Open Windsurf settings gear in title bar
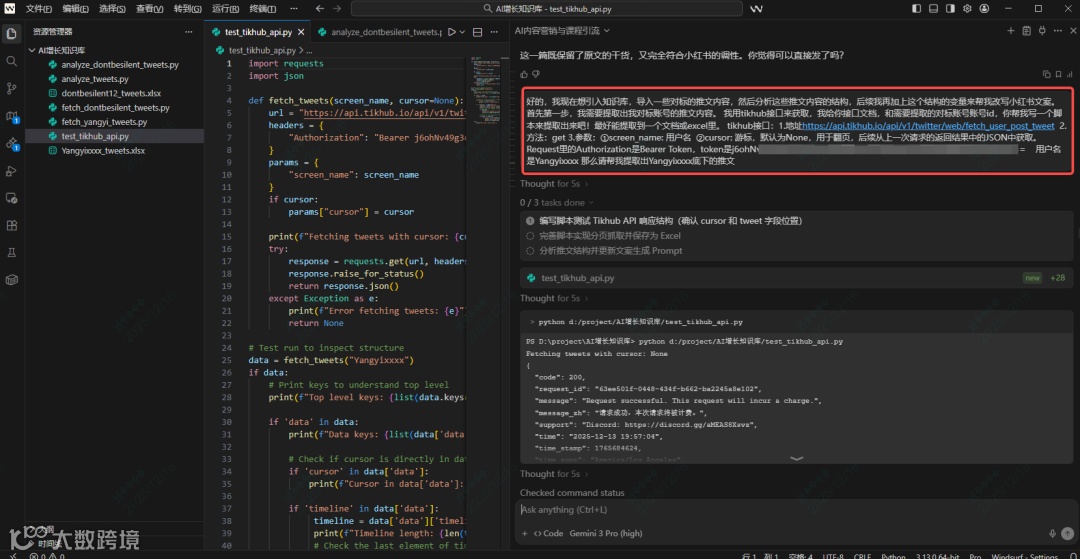The width and height of the screenshot is (1080, 559). click(x=967, y=9)
